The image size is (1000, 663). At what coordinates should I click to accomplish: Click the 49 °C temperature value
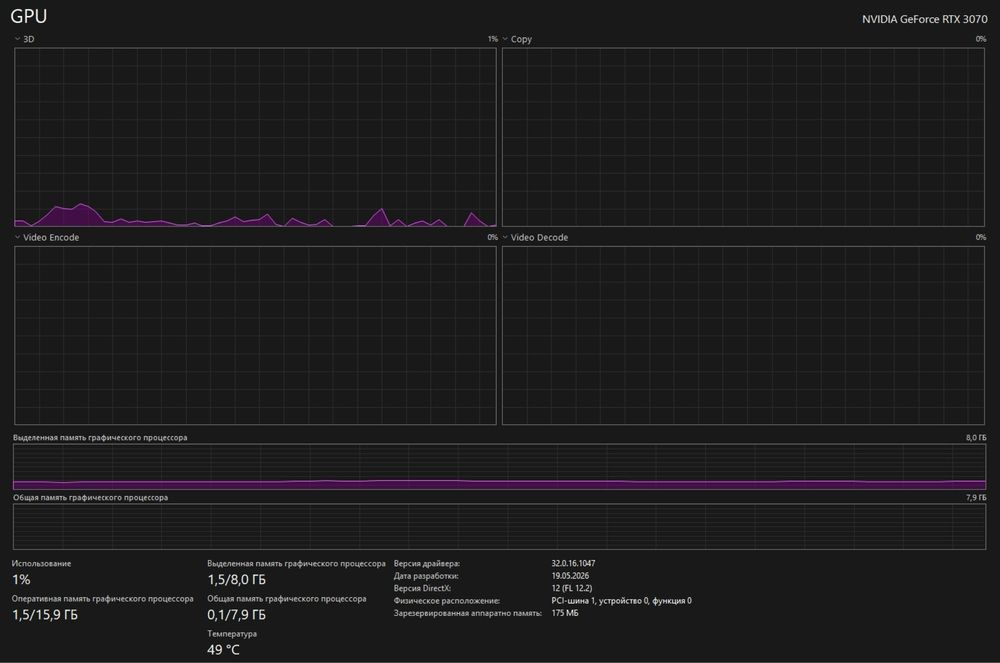[223, 650]
